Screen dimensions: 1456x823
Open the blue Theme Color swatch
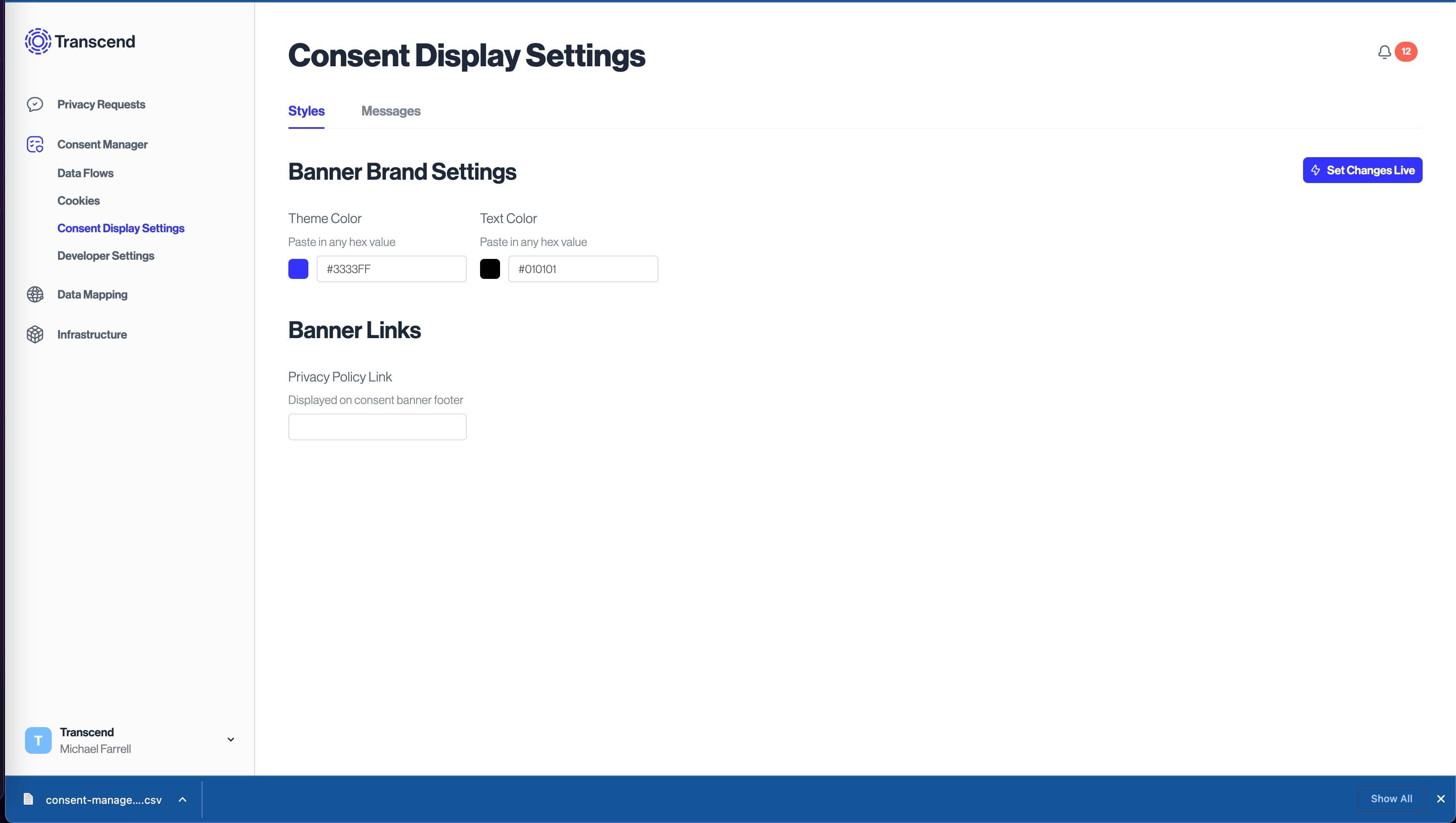298,268
